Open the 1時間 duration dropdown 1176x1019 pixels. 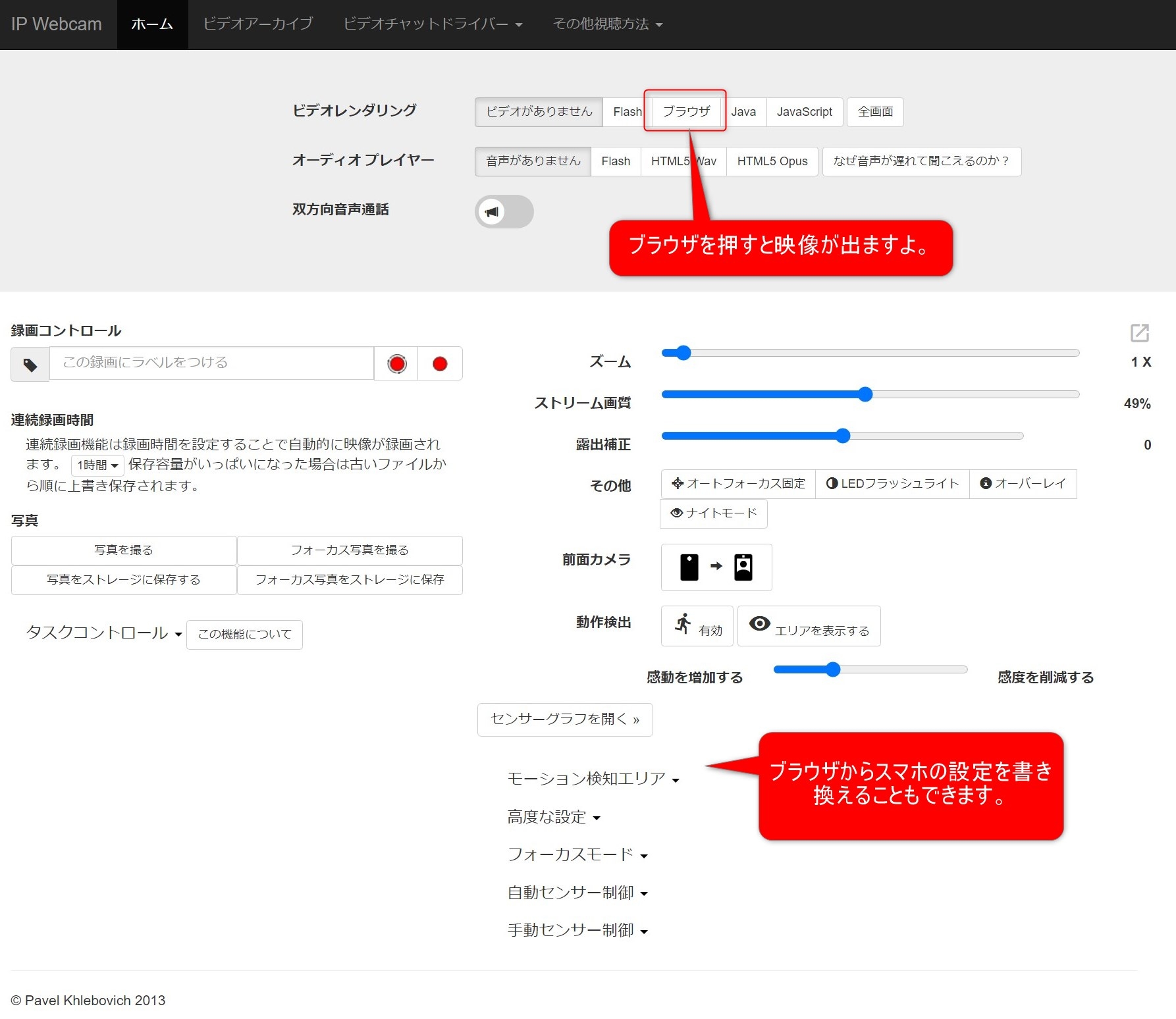97,465
